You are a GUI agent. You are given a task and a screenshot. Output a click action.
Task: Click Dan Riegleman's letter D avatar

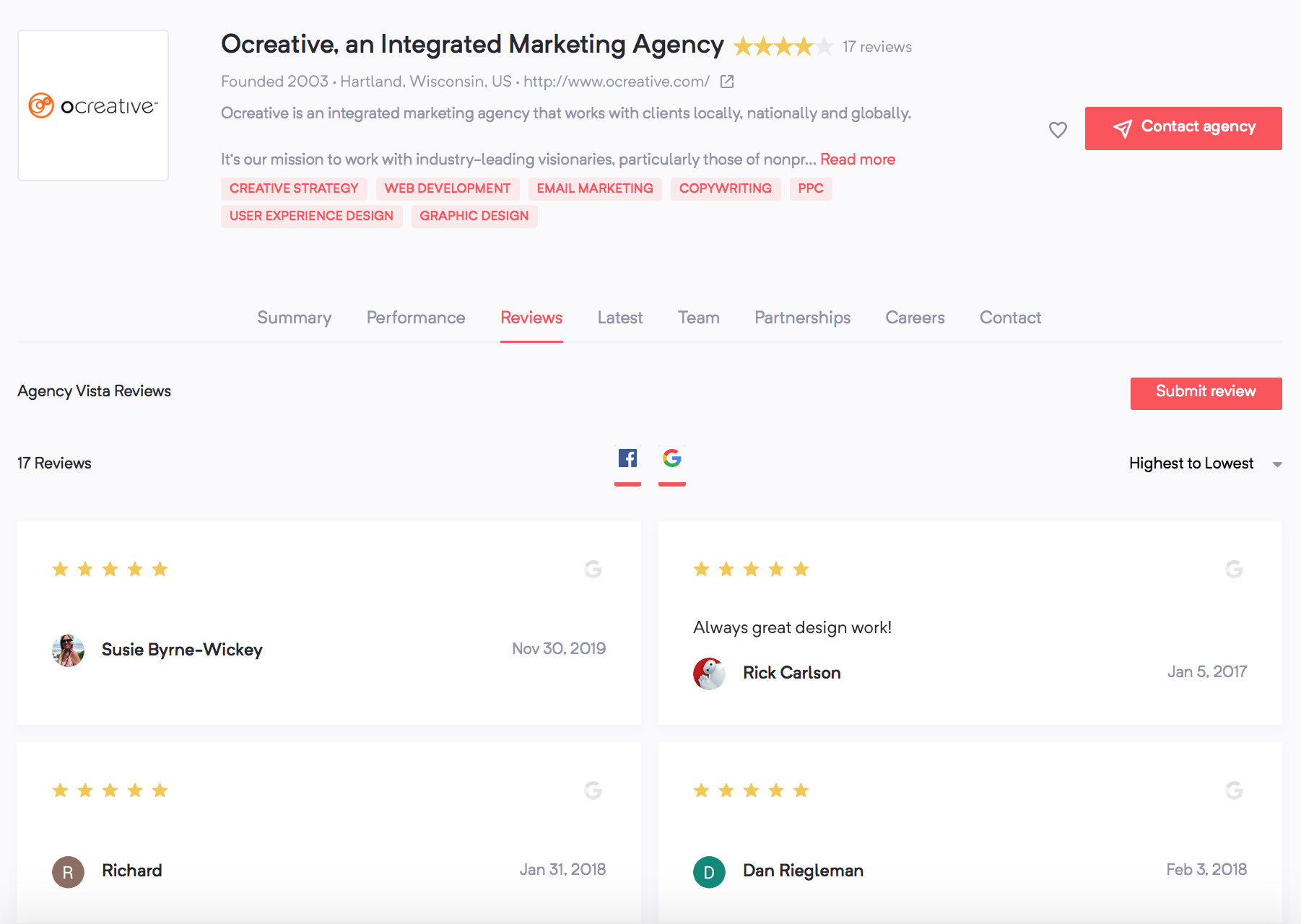709,872
